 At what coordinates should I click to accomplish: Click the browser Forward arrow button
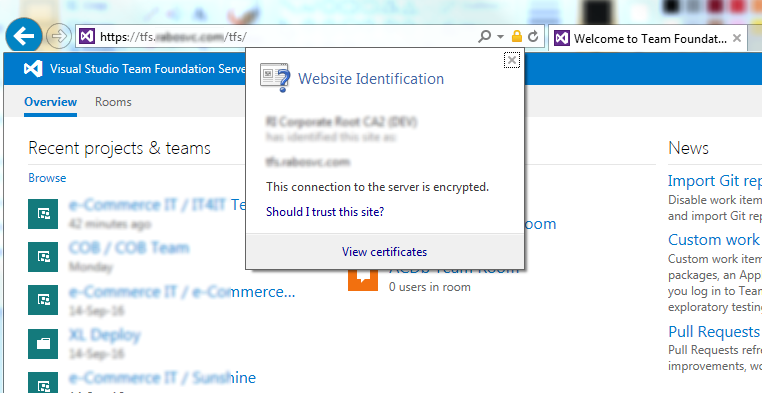[58, 36]
